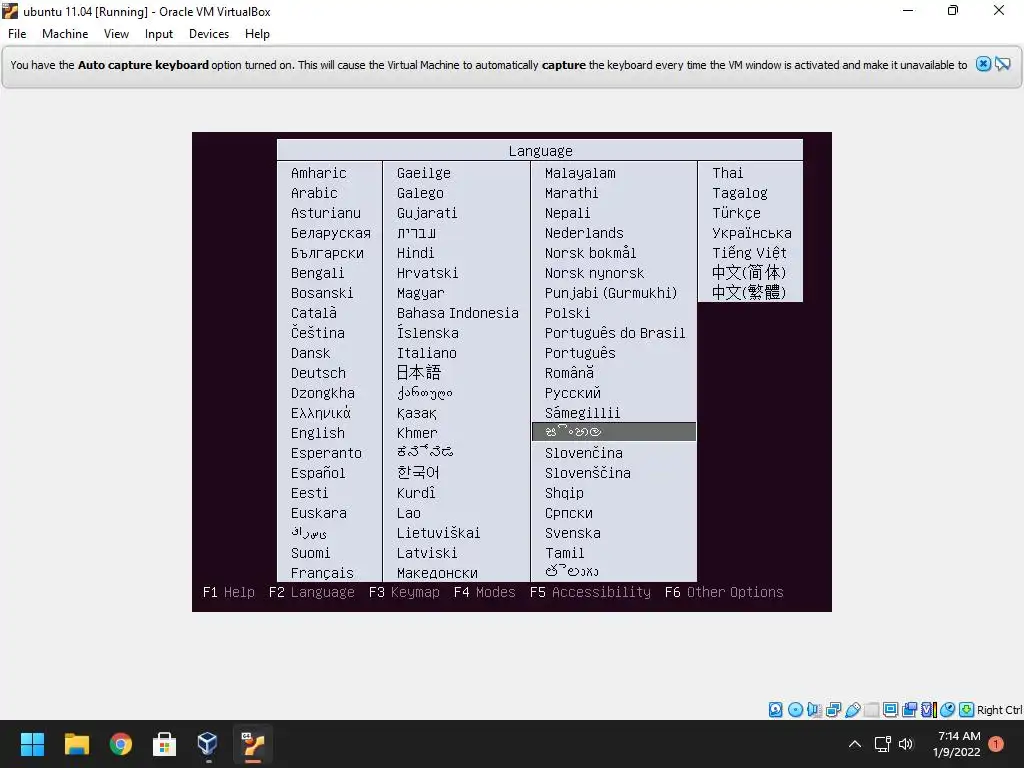
Task: Select 中文(简体) from the language list
Action: (748, 272)
